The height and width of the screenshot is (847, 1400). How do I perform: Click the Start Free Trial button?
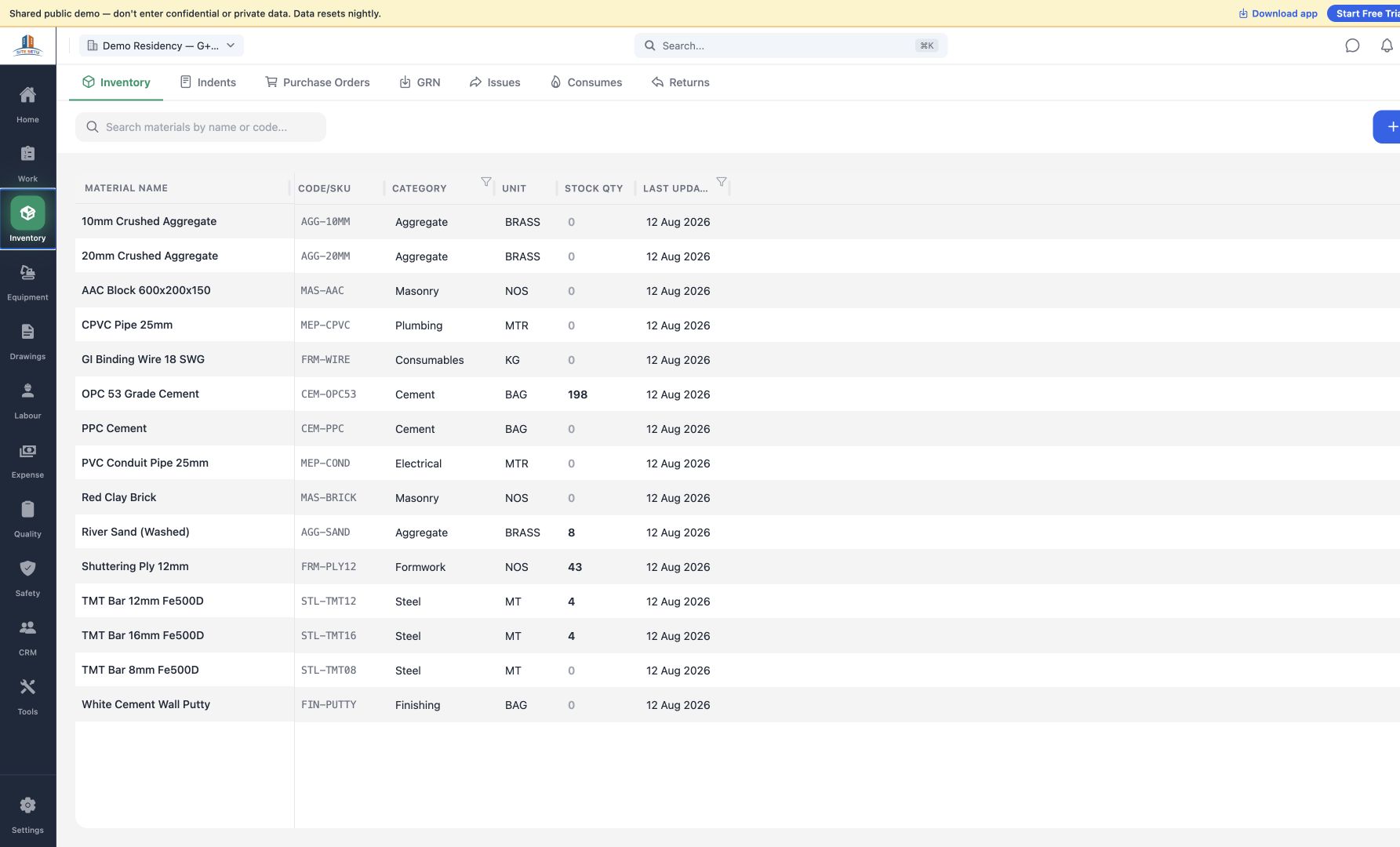click(1363, 13)
